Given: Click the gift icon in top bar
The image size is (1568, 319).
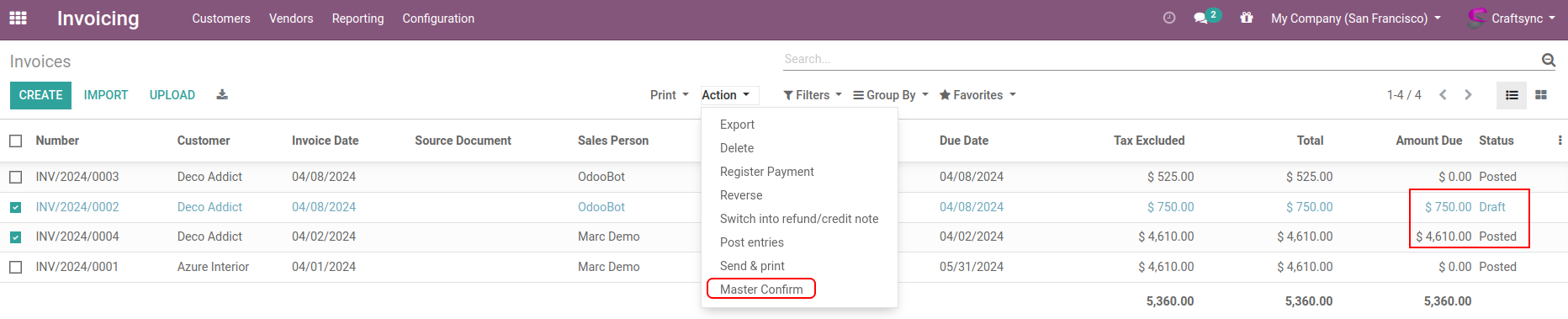Looking at the screenshot, I should click(x=1247, y=18).
